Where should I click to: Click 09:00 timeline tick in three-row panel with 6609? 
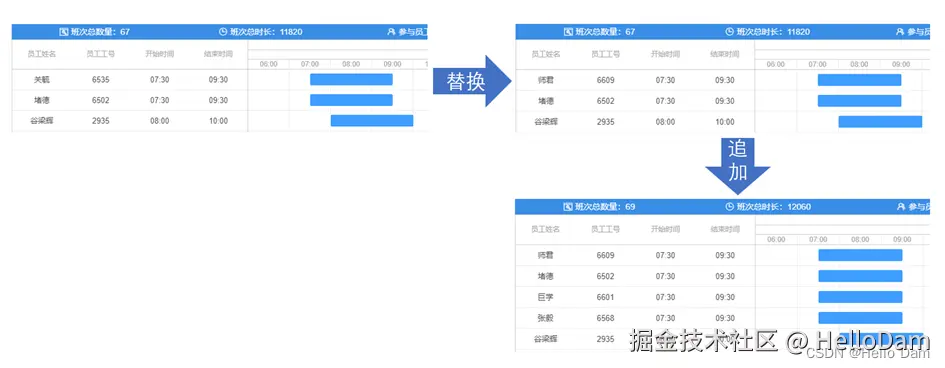pos(901,64)
